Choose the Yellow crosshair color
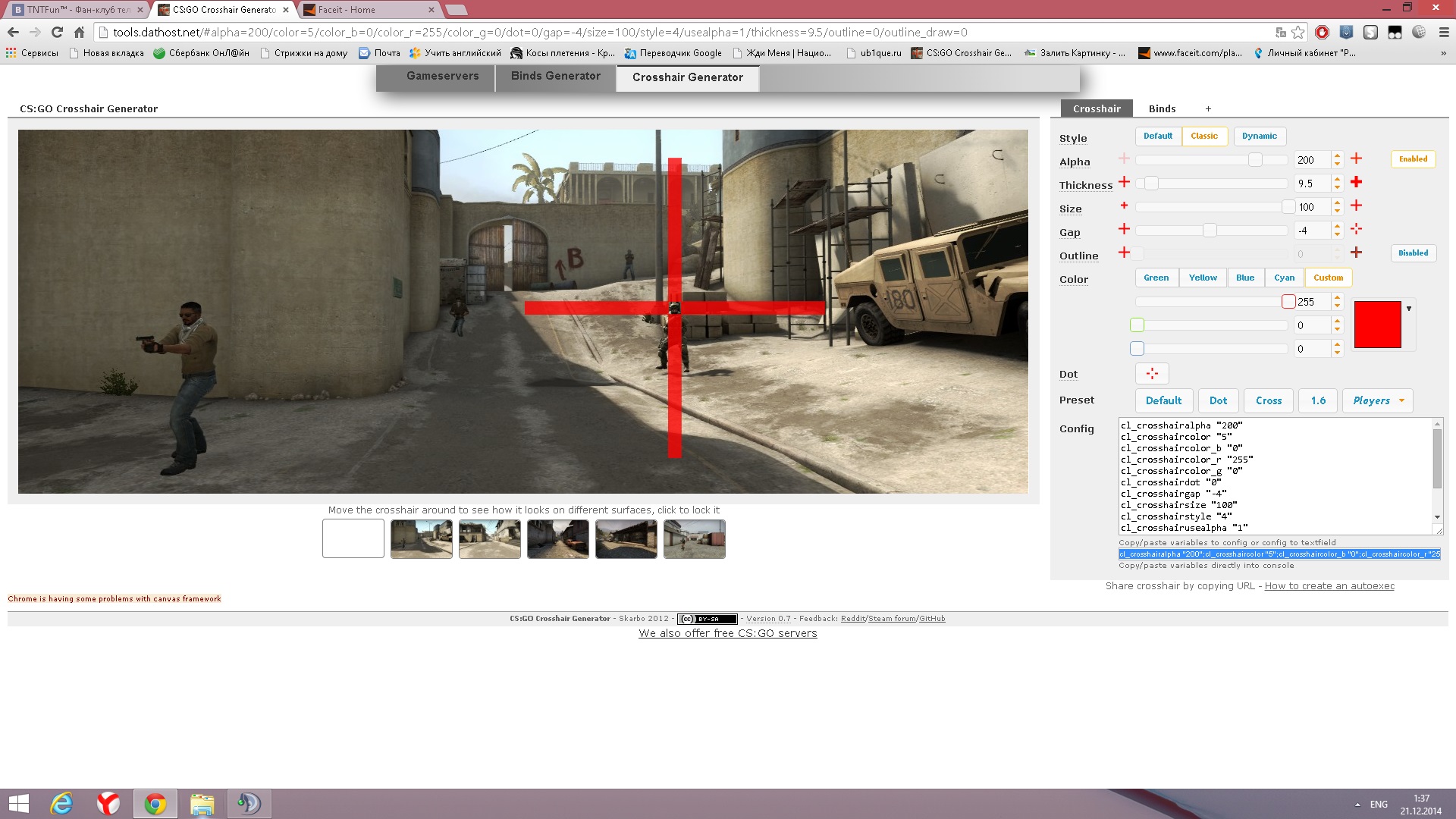 coord(1203,278)
